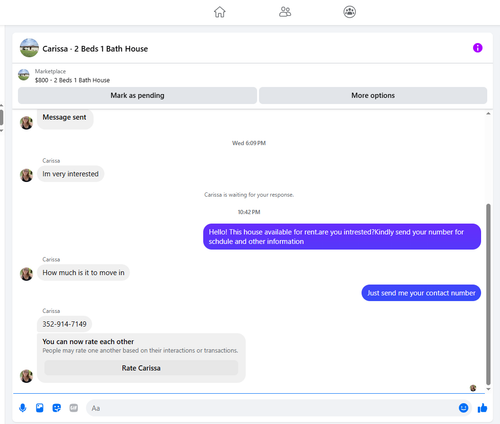Image resolution: width=500 pixels, height=424 pixels.
Task: Click the scroll down arrow of chat
Action: point(488,389)
